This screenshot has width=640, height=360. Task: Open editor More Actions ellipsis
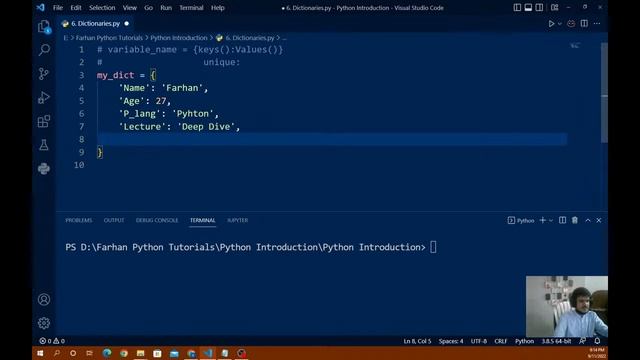point(597,24)
